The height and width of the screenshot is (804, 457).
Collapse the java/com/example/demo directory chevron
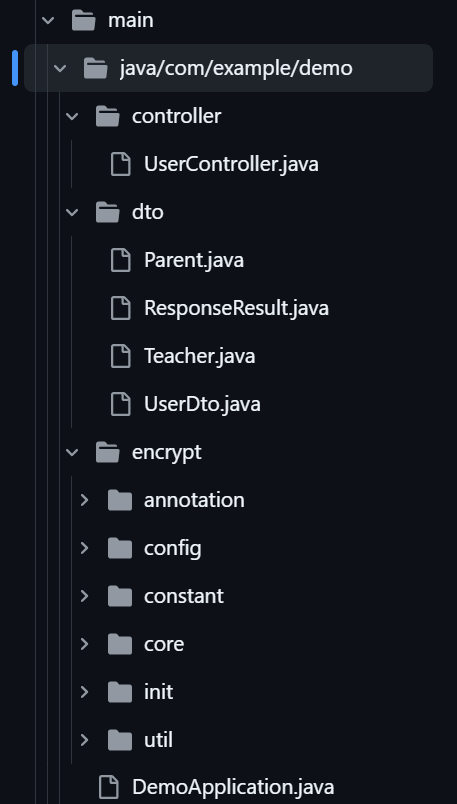(x=60, y=68)
